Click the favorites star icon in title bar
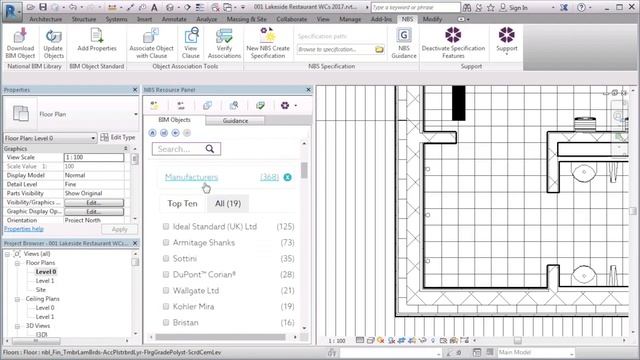Image resolution: width=640 pixels, height=360 pixels. coord(491,7)
